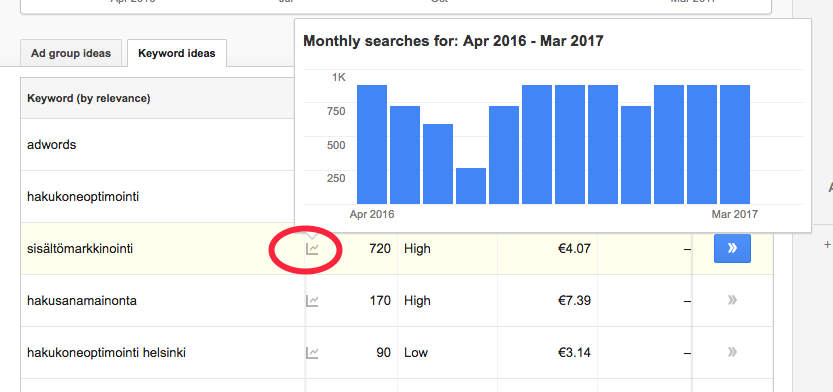The height and width of the screenshot is (392, 833).
Task: Click the sisältömarkkinointi keyword text
Action: click(80, 249)
